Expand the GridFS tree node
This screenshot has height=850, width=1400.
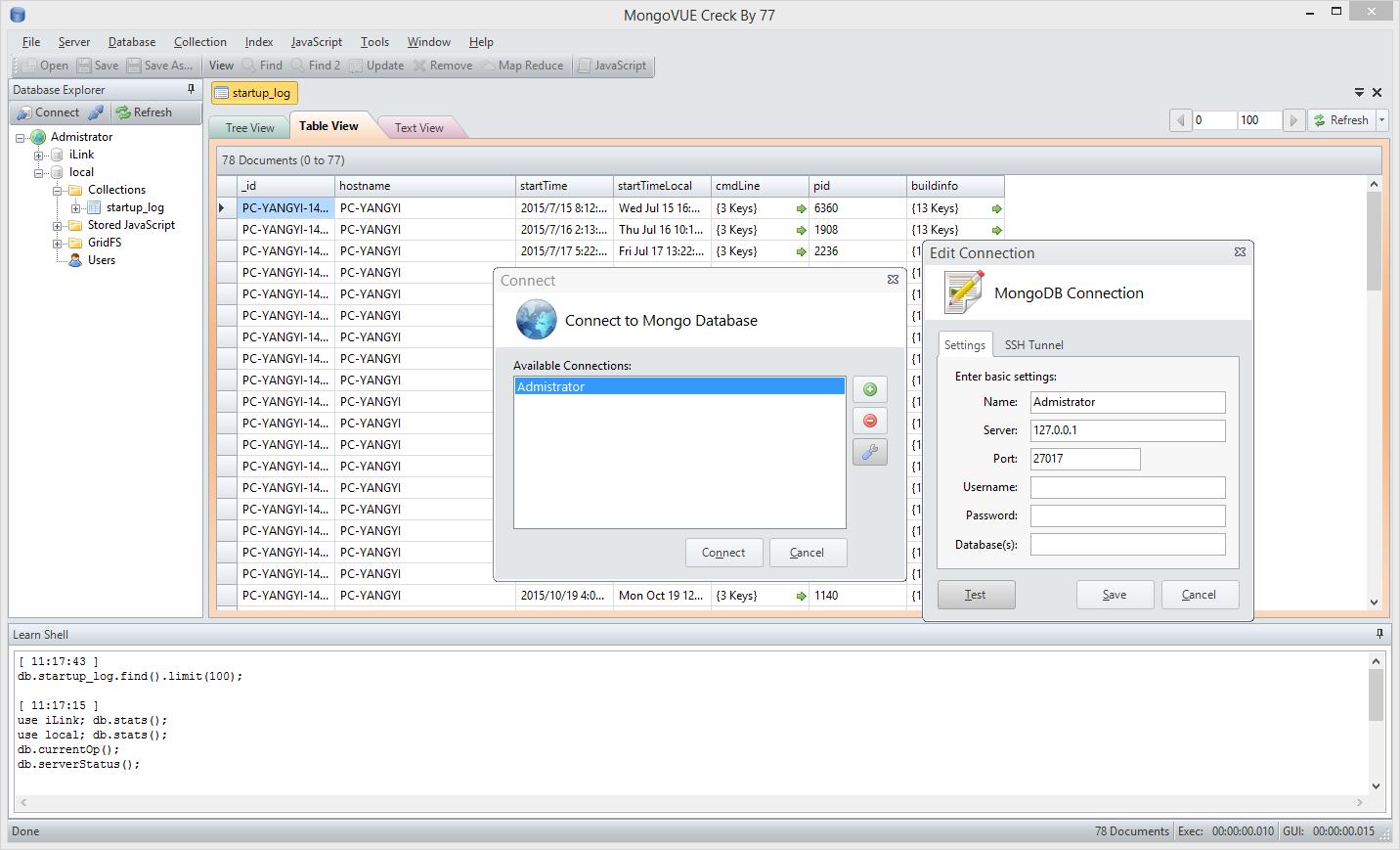click(58, 243)
